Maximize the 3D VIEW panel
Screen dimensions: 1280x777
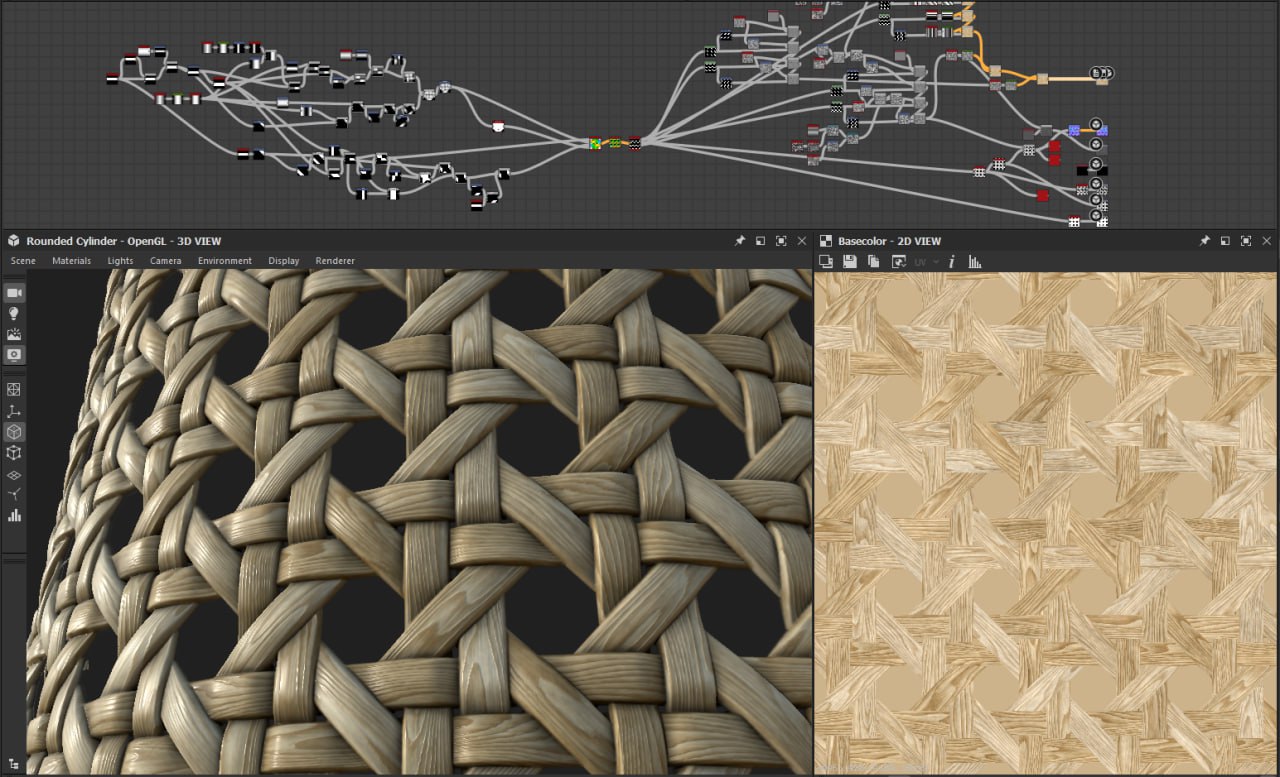[781, 241]
